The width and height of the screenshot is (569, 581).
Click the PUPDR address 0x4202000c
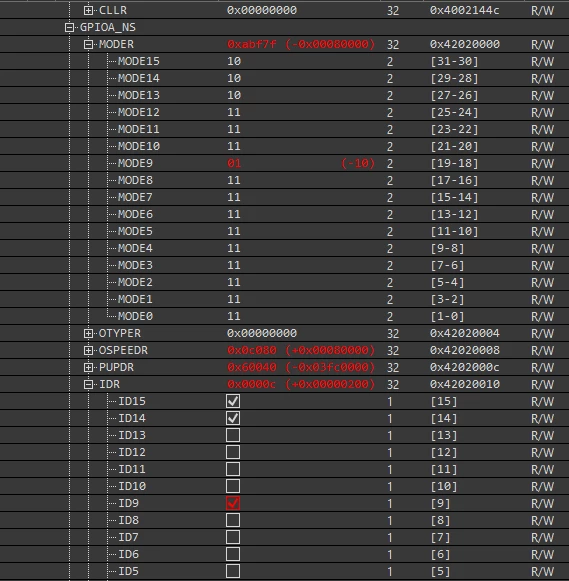tap(465, 368)
